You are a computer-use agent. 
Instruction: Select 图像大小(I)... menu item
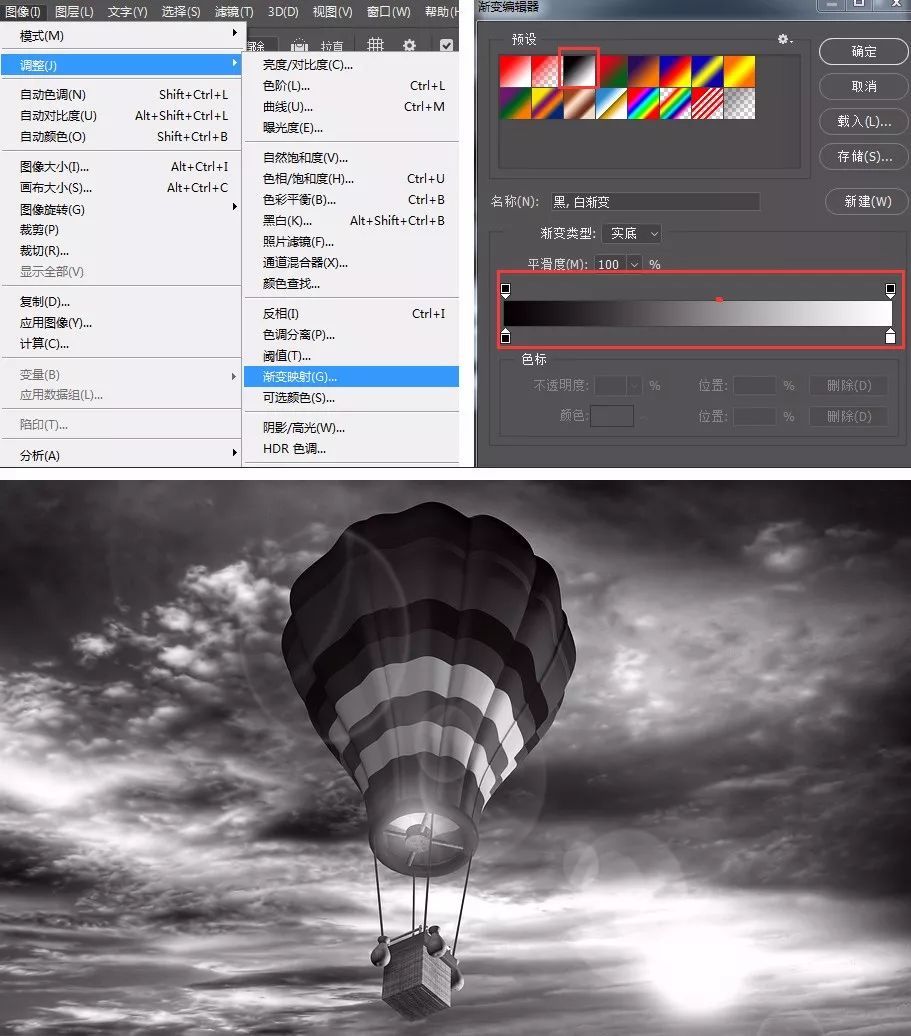[x=122, y=166]
